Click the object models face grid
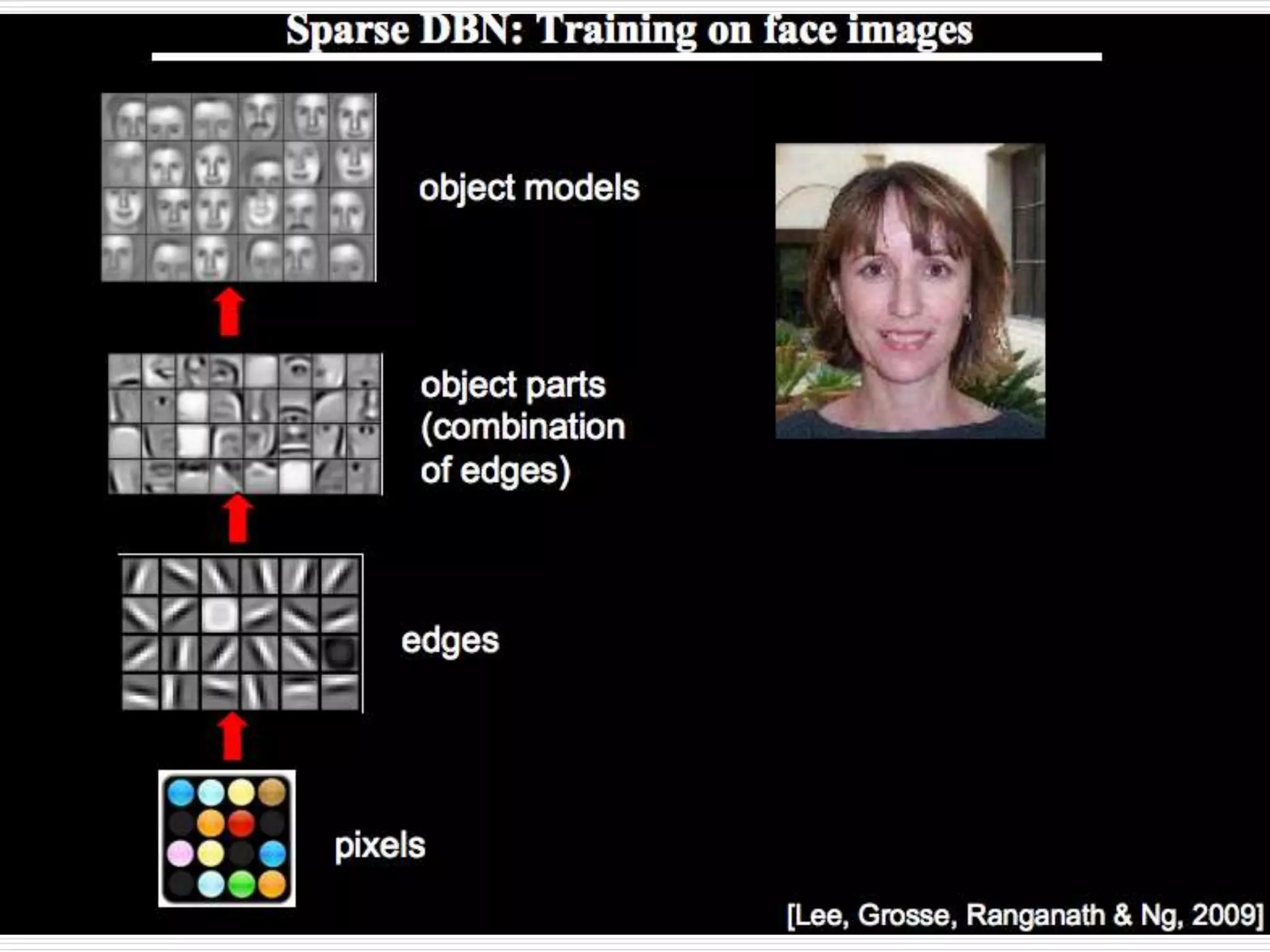1270x952 pixels. pyautogui.click(x=239, y=187)
